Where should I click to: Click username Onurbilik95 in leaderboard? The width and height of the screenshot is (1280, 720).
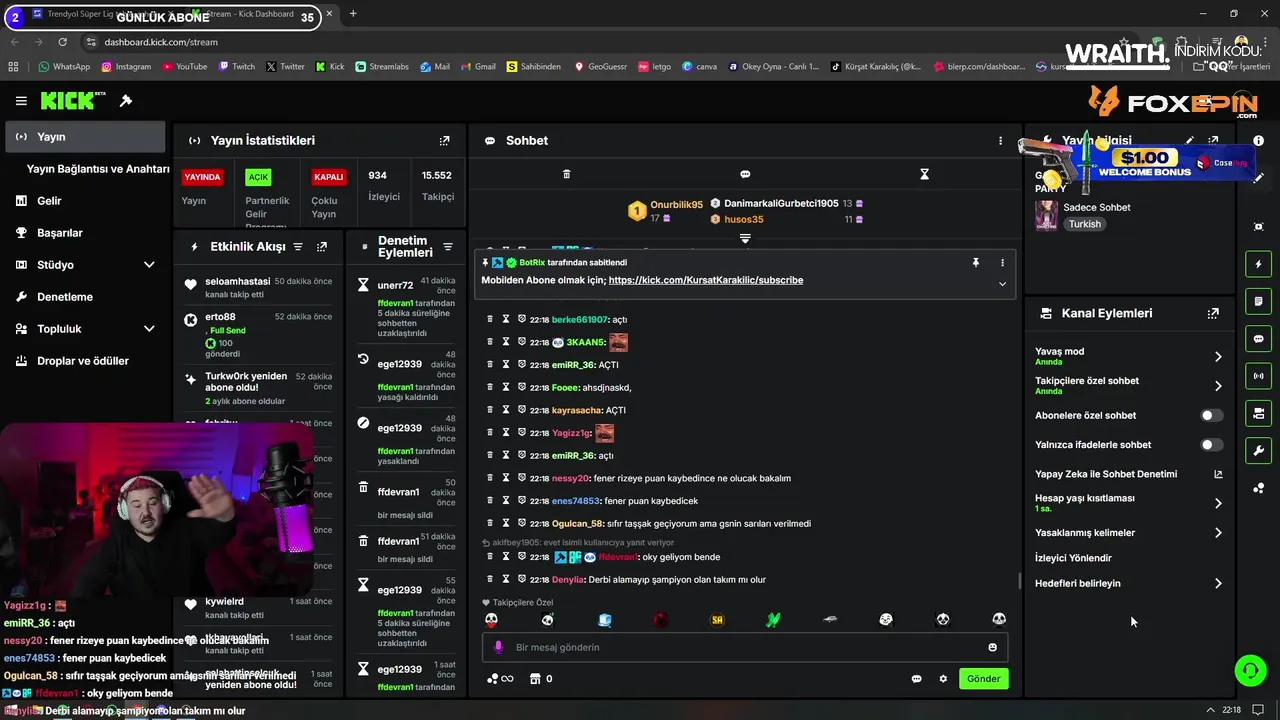[676, 205]
